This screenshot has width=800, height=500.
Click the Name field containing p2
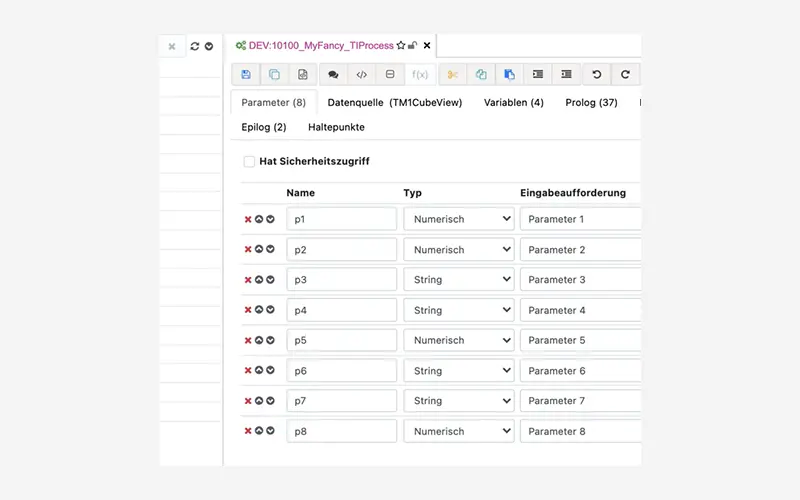point(341,250)
